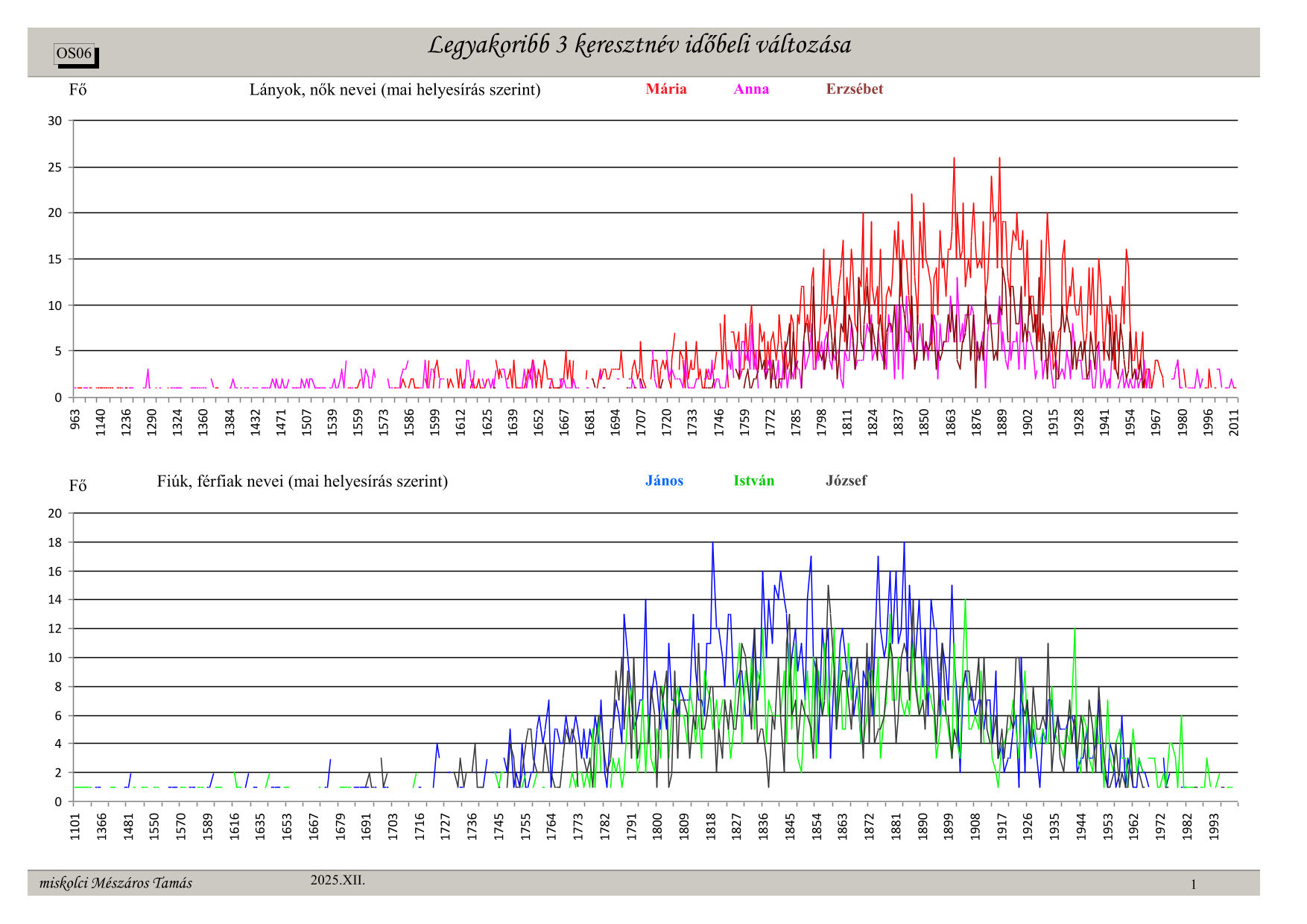Click the József legend label

846,481
